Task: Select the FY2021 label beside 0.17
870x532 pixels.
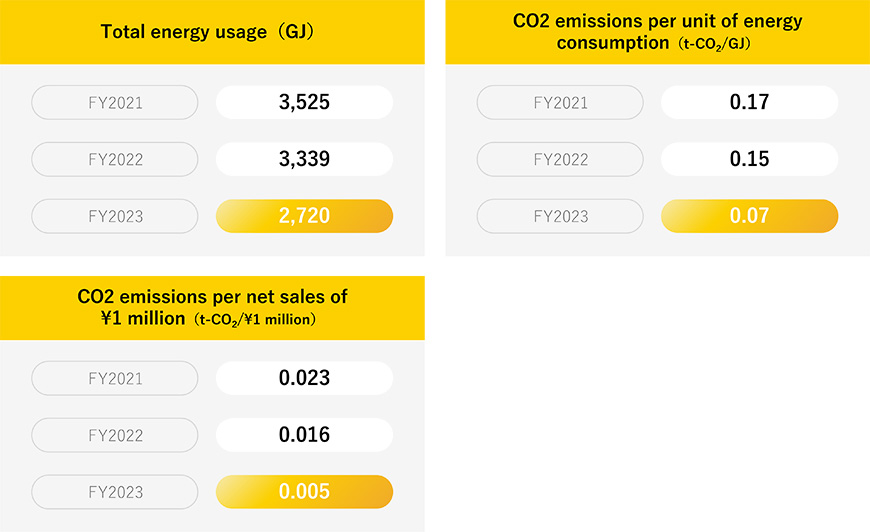Action: [560, 103]
